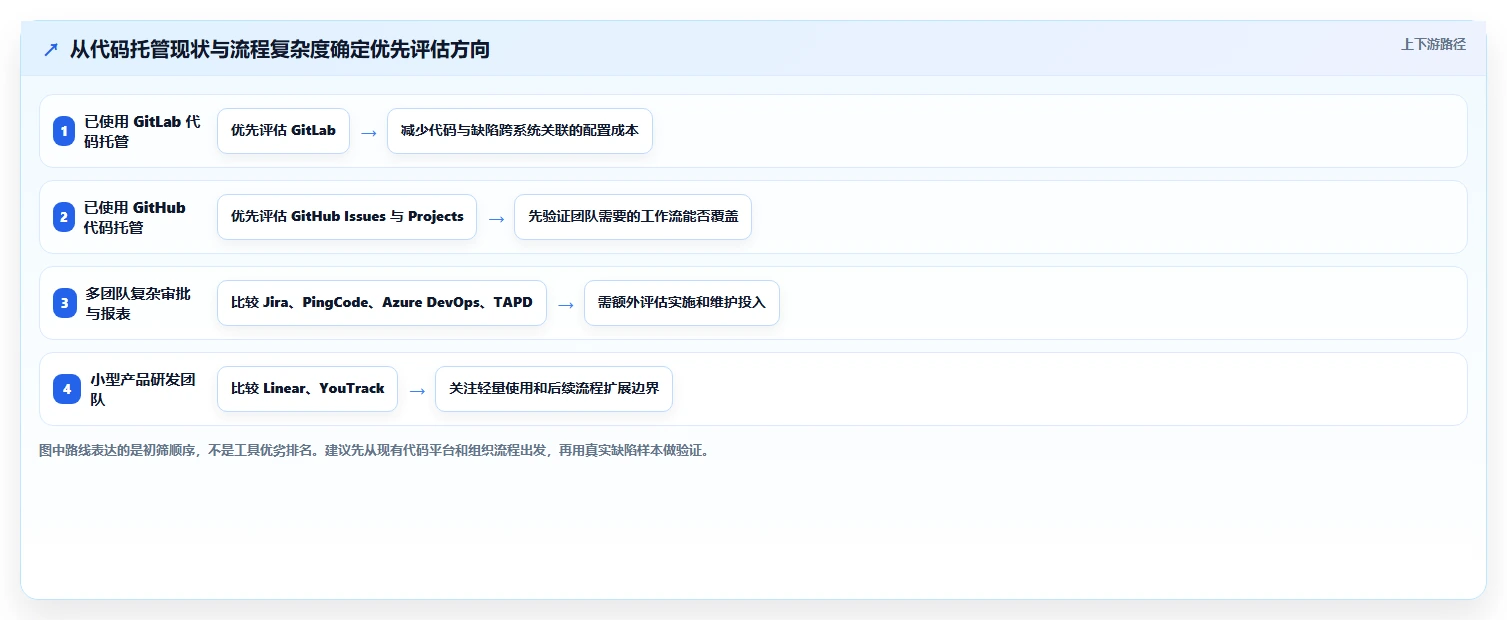Click the 减少代码与缺陷跨系统关联的配置成本 box
The image size is (1507, 620).
520,131
